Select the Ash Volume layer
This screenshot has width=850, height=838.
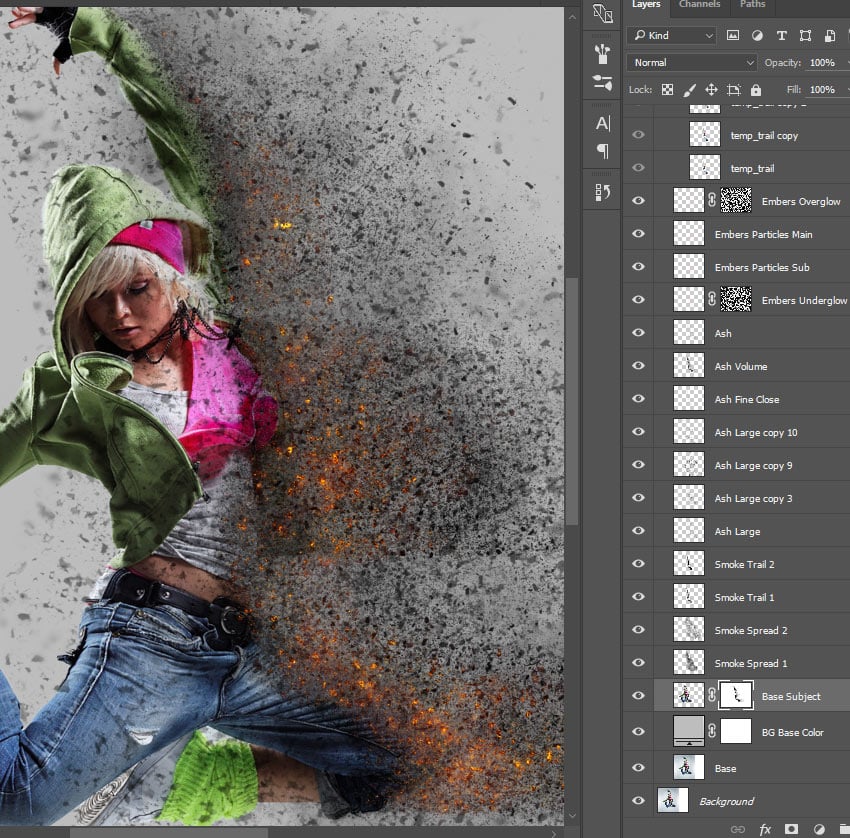pyautogui.click(x=741, y=366)
